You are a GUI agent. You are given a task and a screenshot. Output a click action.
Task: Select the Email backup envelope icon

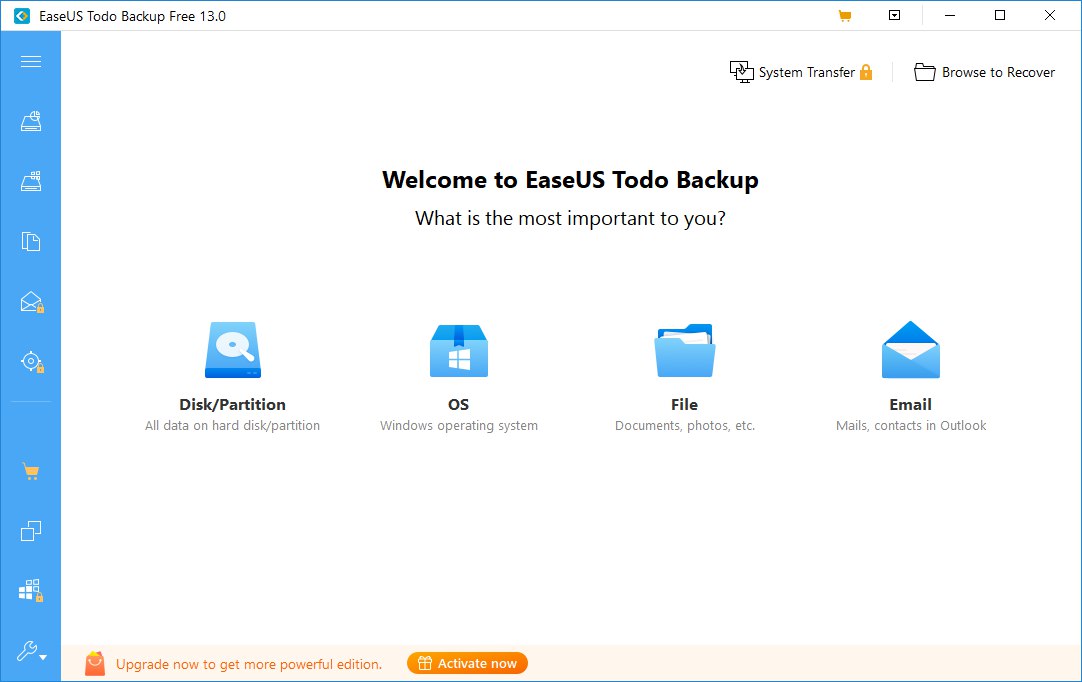(x=911, y=349)
